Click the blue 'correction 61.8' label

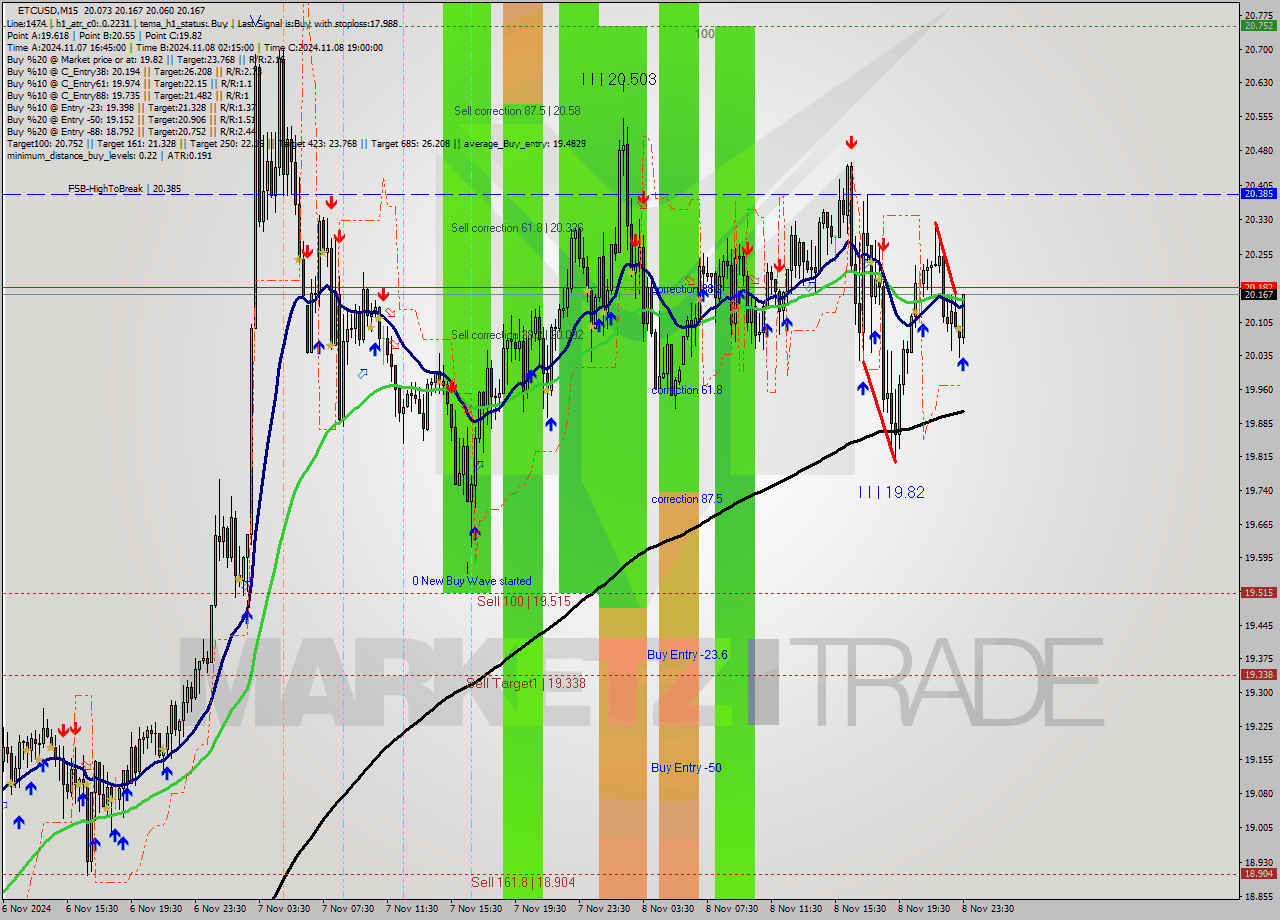687,390
